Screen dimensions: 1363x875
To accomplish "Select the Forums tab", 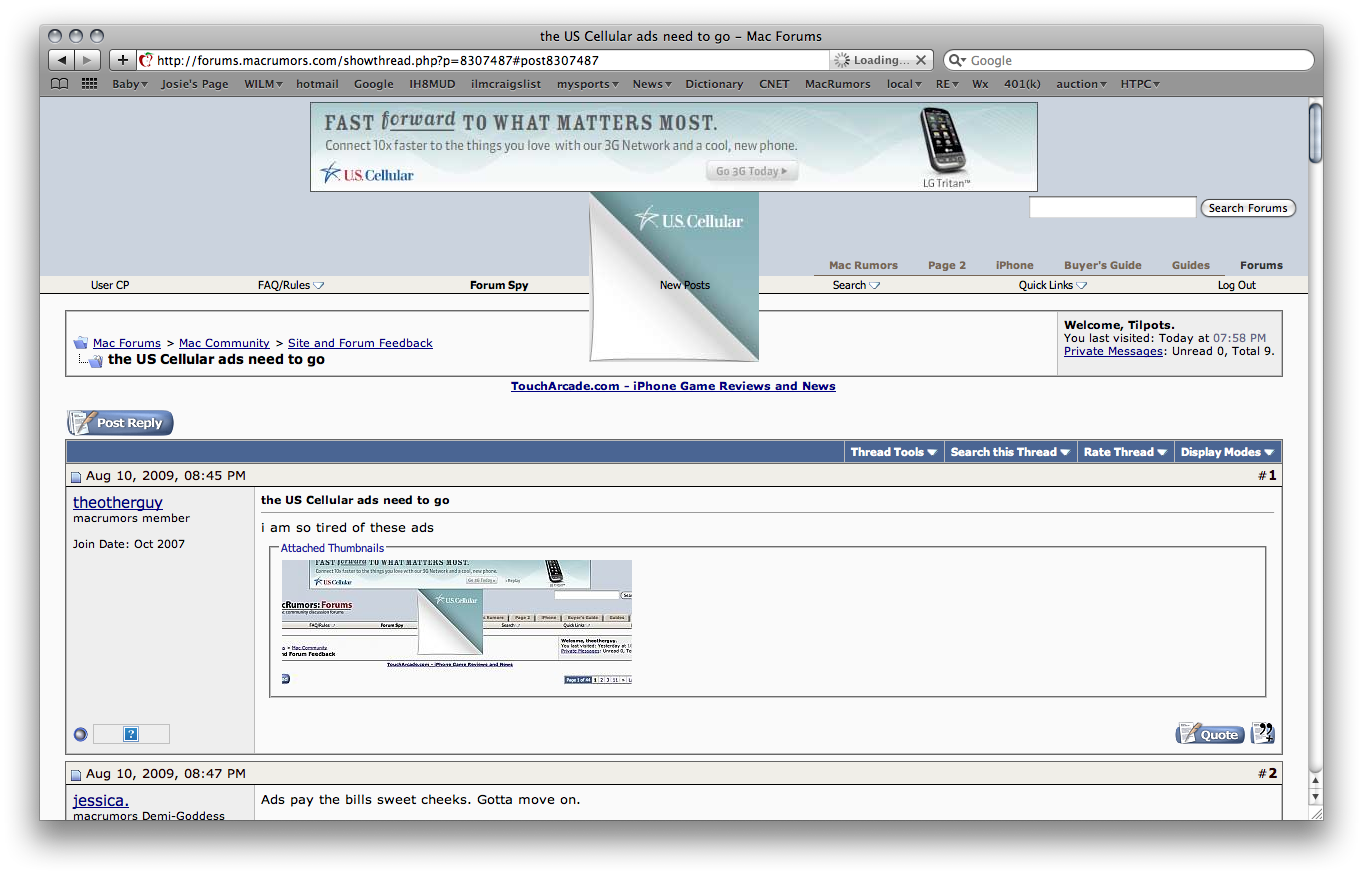I will (1262, 265).
